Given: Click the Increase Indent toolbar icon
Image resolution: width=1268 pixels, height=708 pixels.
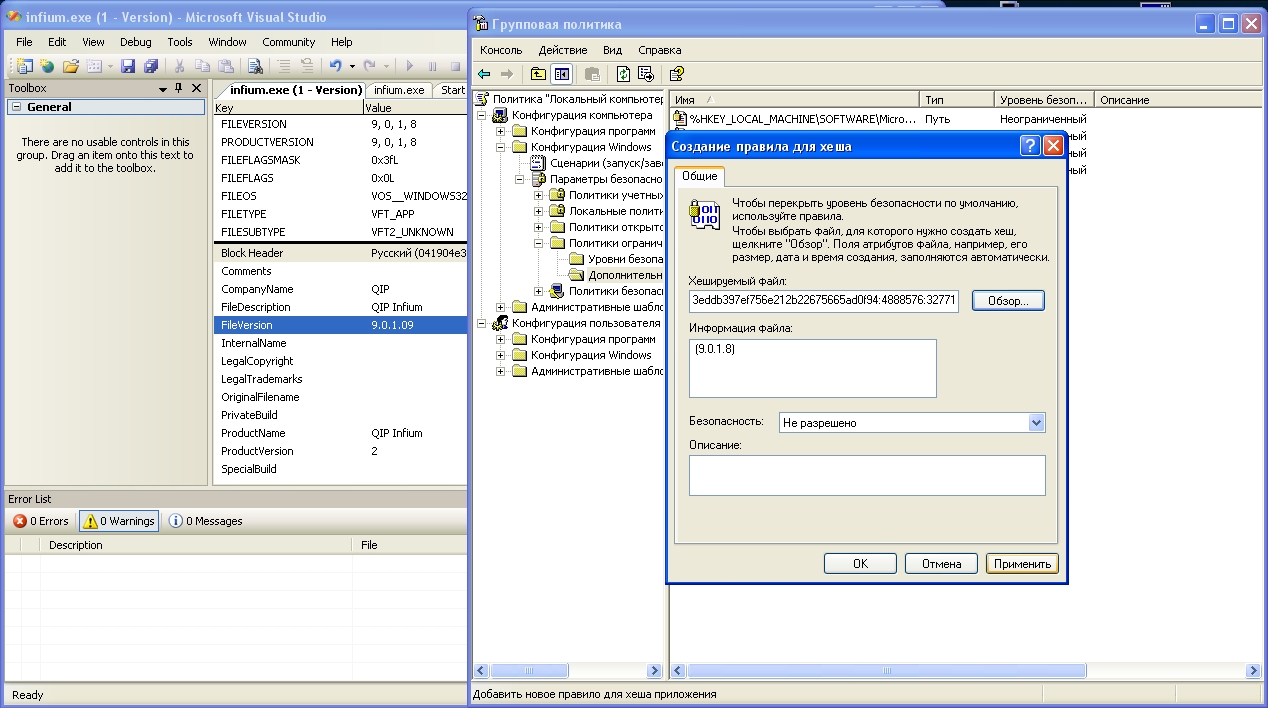Looking at the screenshot, I should (307, 66).
